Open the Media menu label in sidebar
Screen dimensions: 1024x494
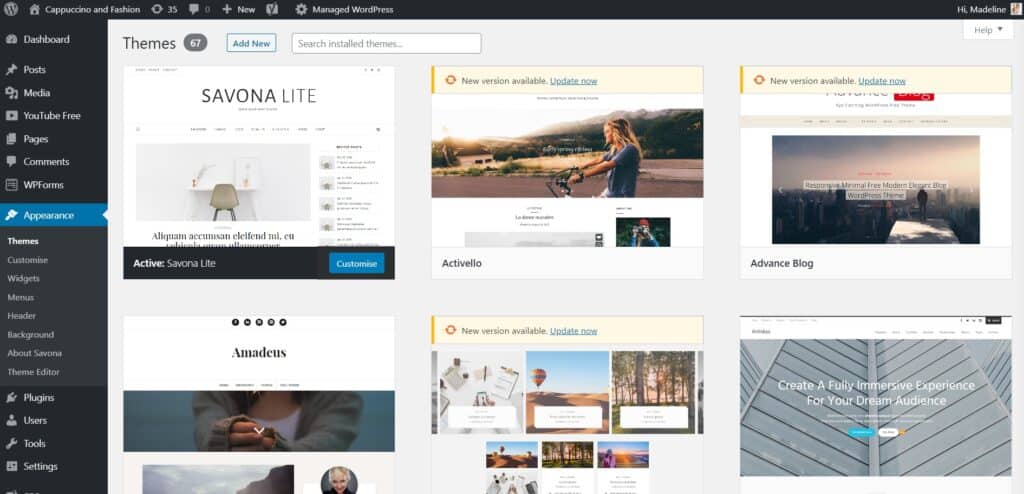(x=37, y=93)
